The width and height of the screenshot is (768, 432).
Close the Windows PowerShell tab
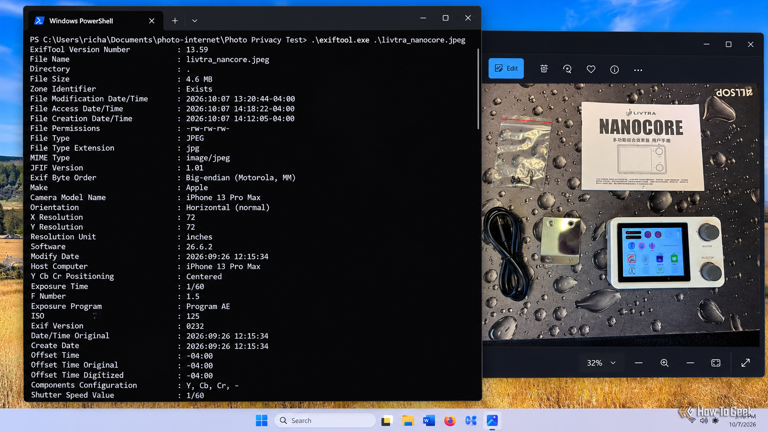pos(151,21)
